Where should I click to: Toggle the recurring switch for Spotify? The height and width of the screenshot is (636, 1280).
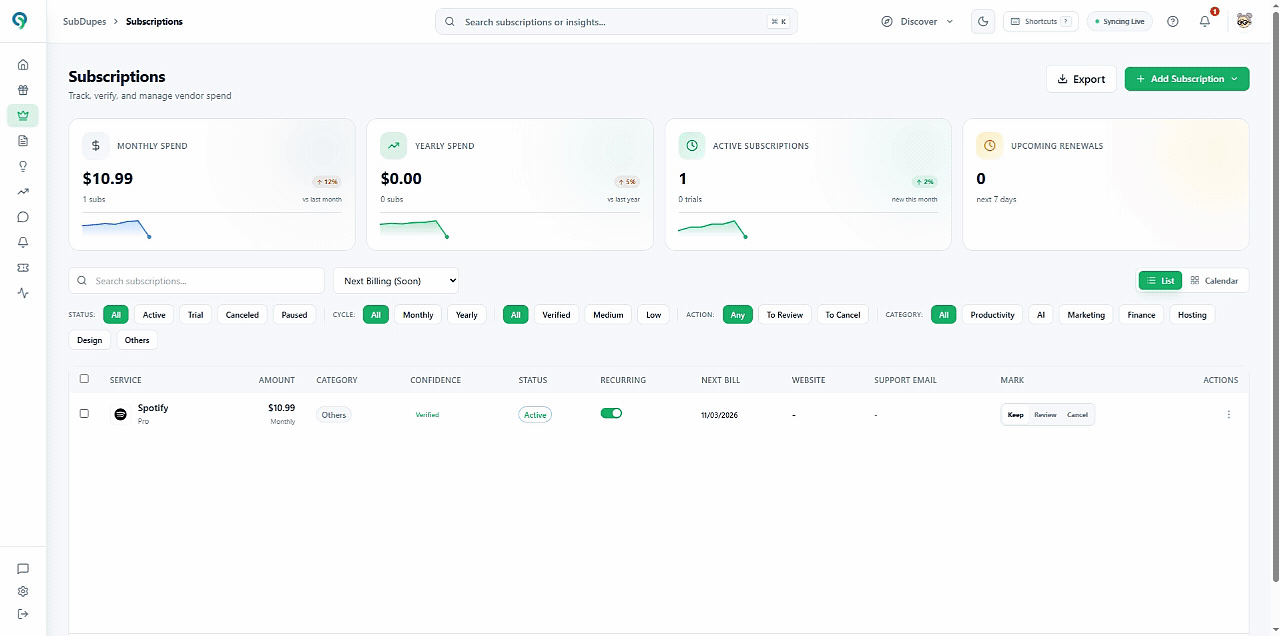point(611,412)
